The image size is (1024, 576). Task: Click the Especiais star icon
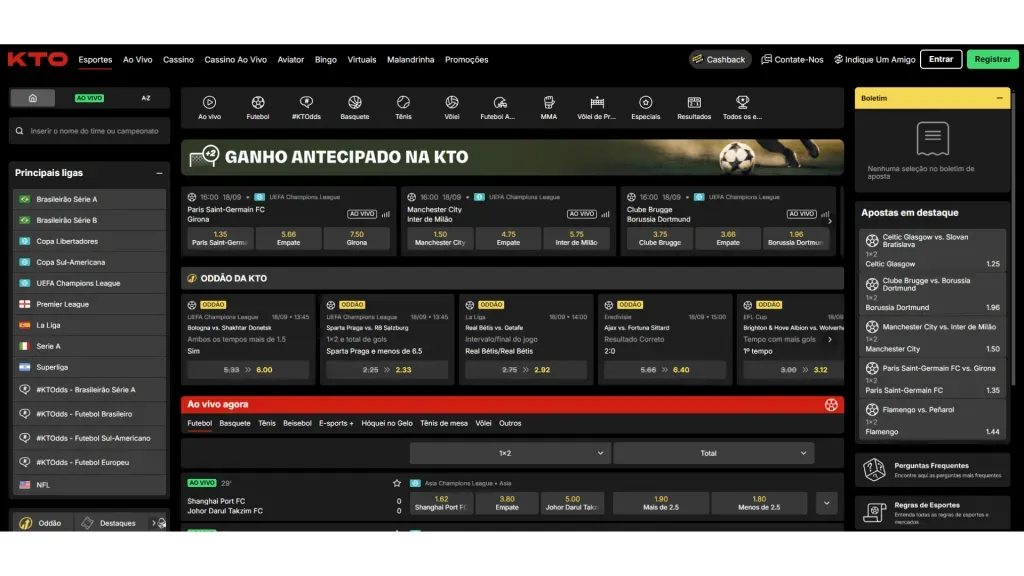(645, 102)
